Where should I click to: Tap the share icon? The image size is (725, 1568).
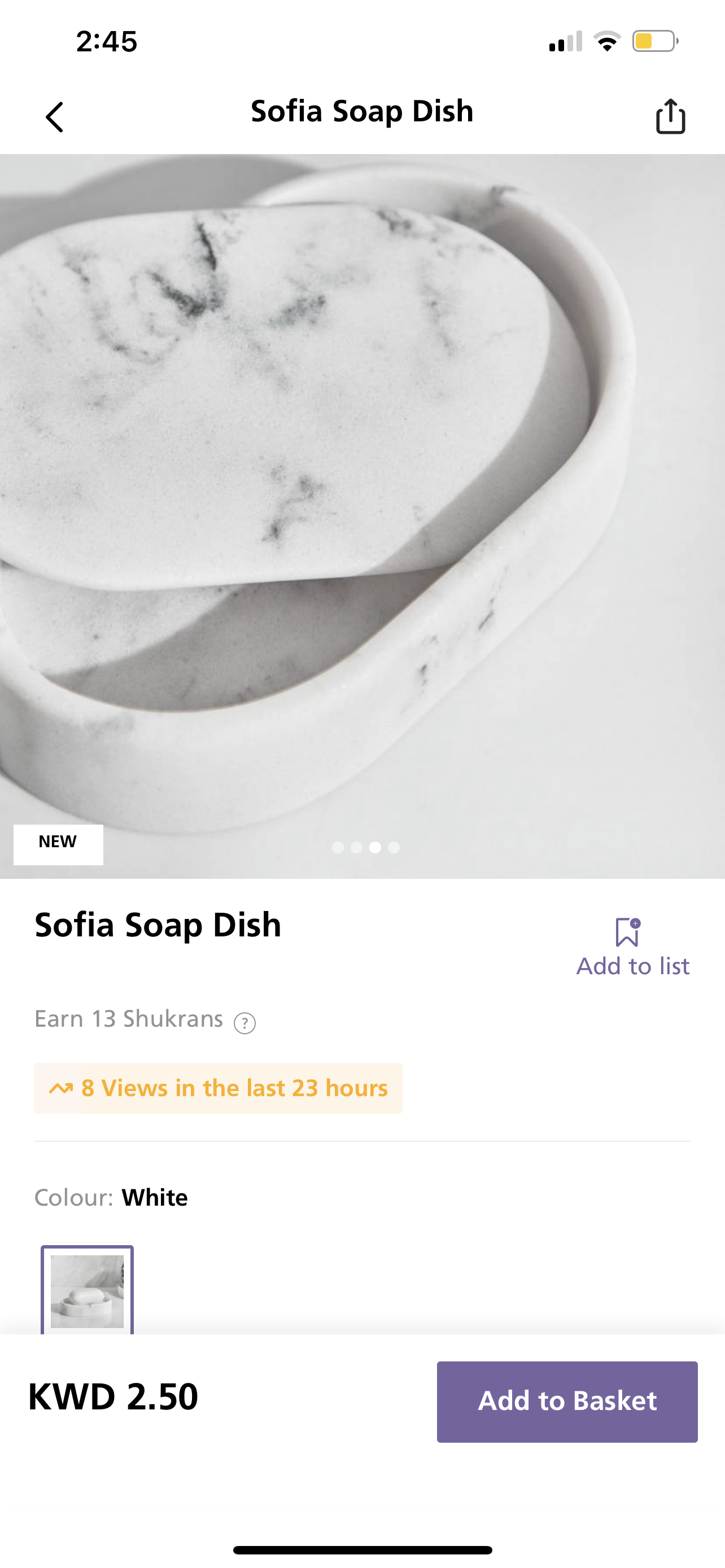pyautogui.click(x=670, y=116)
